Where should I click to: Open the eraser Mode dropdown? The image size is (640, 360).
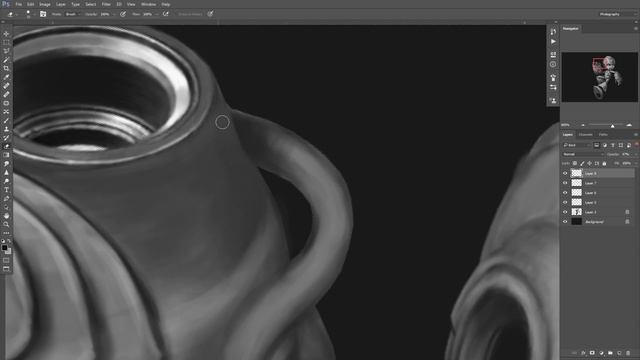click(x=73, y=14)
